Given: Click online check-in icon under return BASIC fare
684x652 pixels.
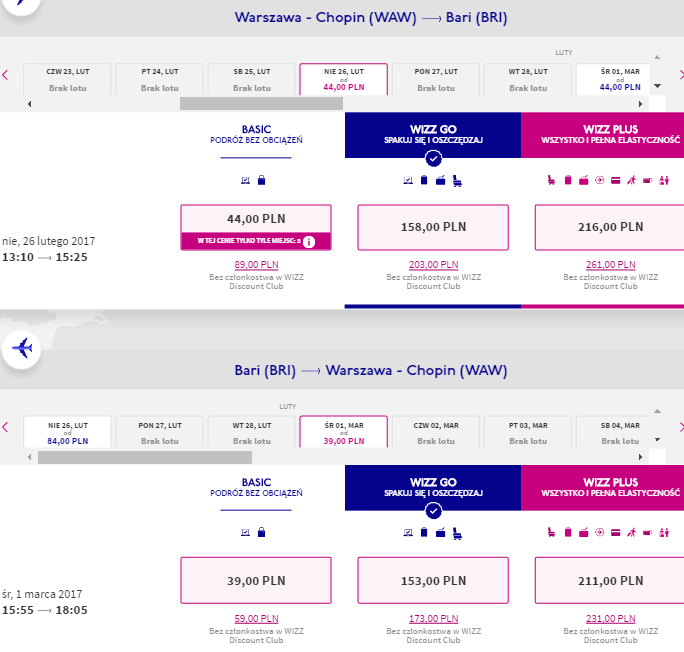Looking at the screenshot, I should click(x=246, y=533).
